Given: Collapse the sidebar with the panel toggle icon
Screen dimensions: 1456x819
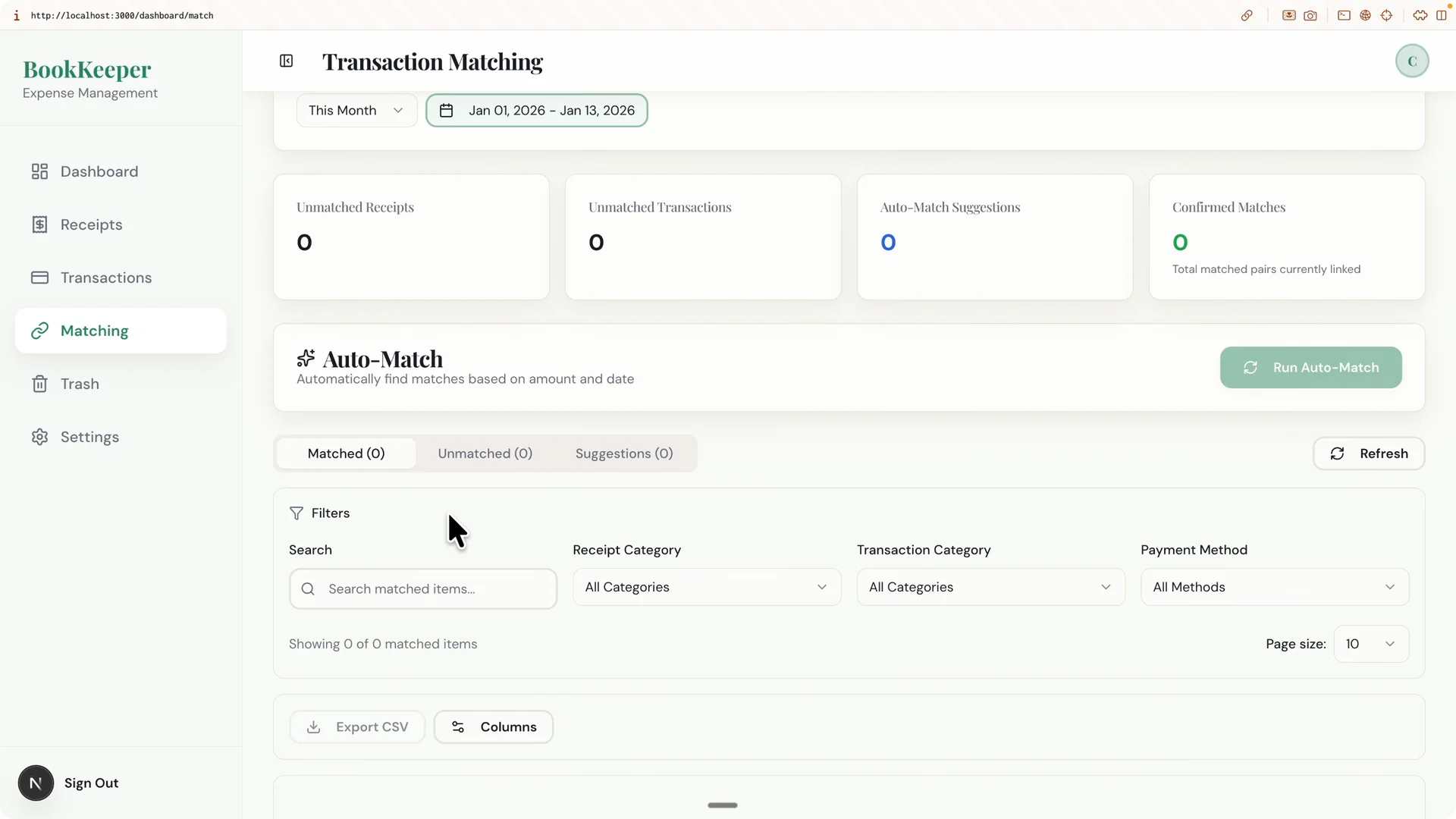Looking at the screenshot, I should click(286, 61).
